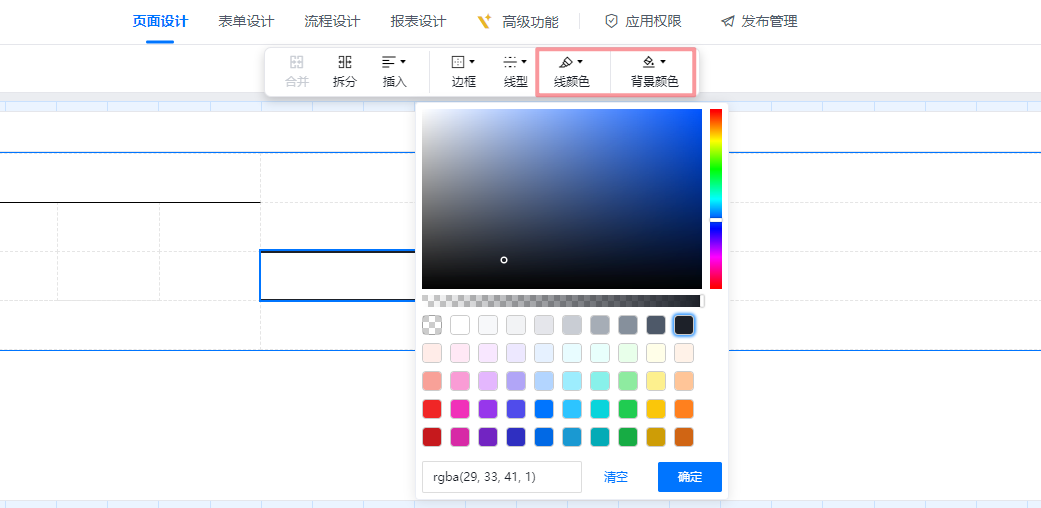The height and width of the screenshot is (508, 1041).
Task: Expand the dropdown arrow next to the Background color icon
Action: tap(663, 62)
